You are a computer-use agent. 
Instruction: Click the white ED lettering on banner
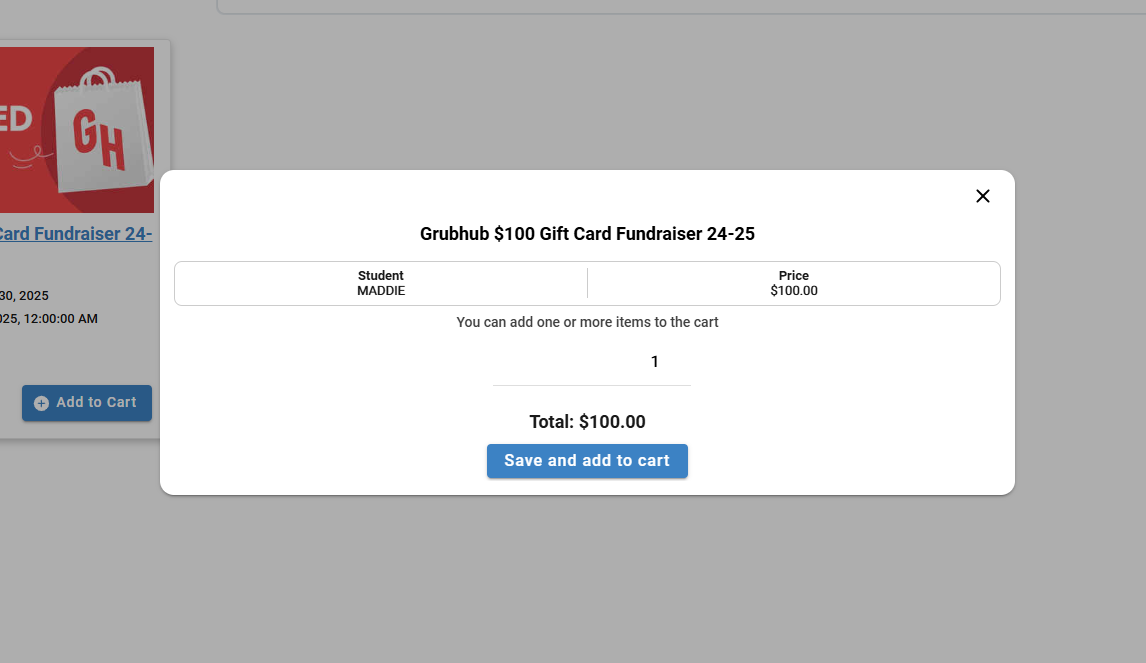(16, 117)
